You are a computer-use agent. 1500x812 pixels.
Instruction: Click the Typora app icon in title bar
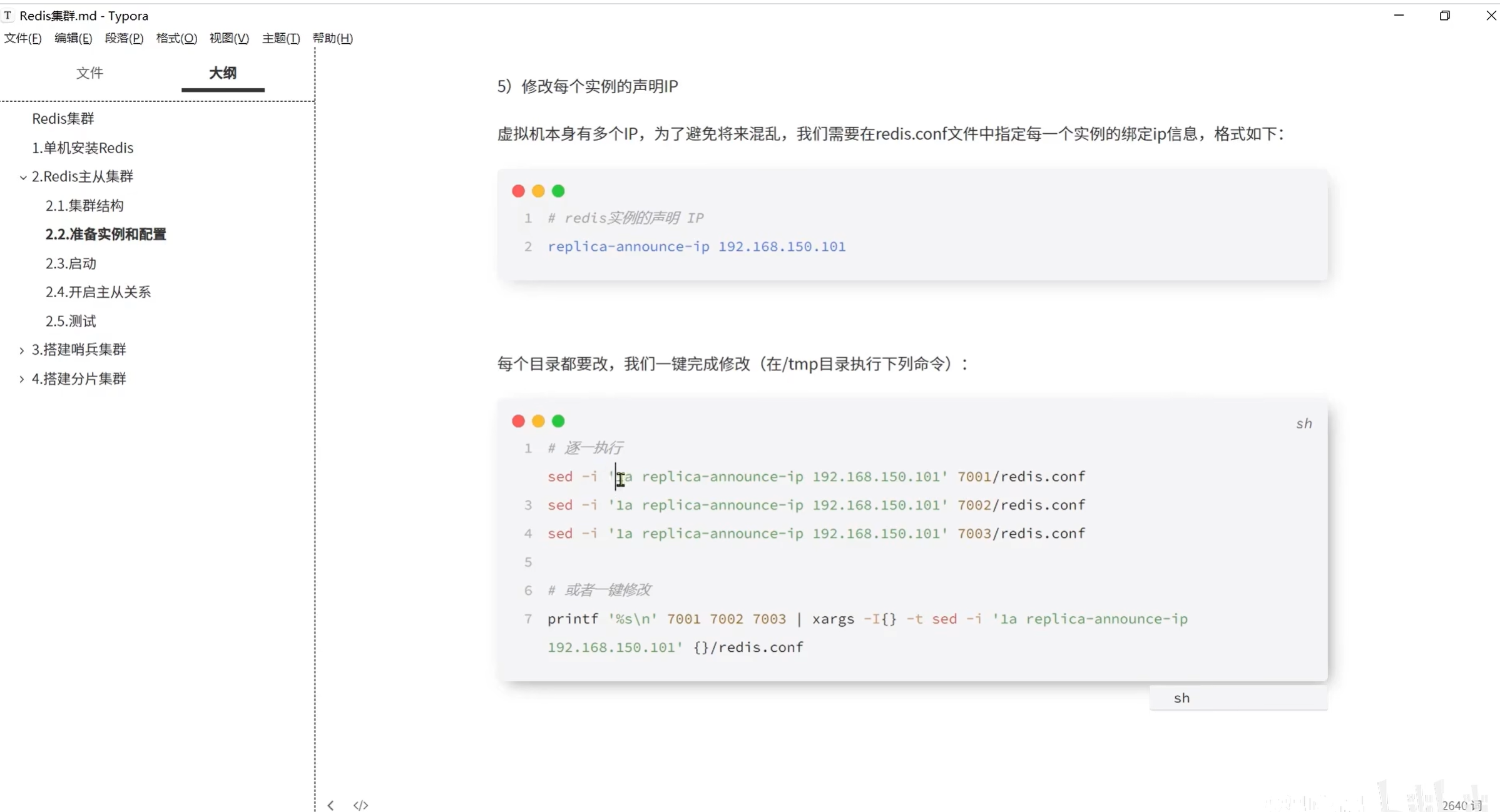click(8, 15)
